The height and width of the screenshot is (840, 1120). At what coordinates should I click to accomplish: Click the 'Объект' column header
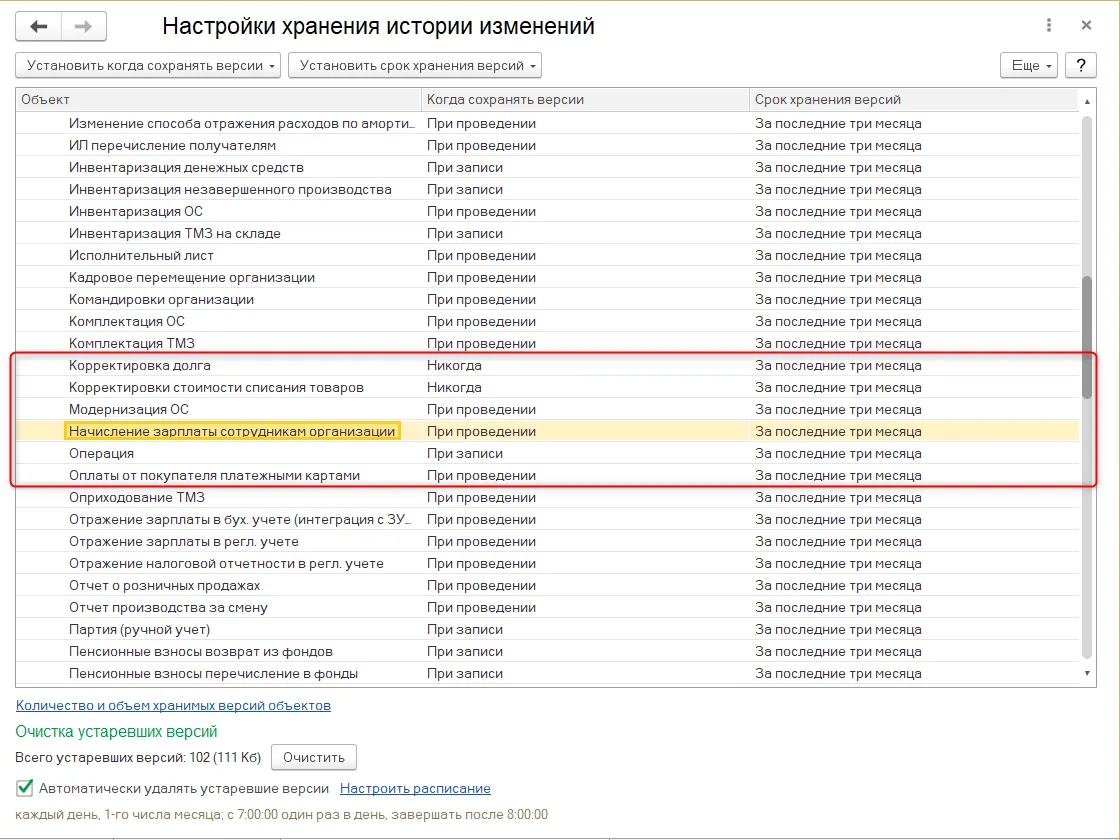(219, 99)
